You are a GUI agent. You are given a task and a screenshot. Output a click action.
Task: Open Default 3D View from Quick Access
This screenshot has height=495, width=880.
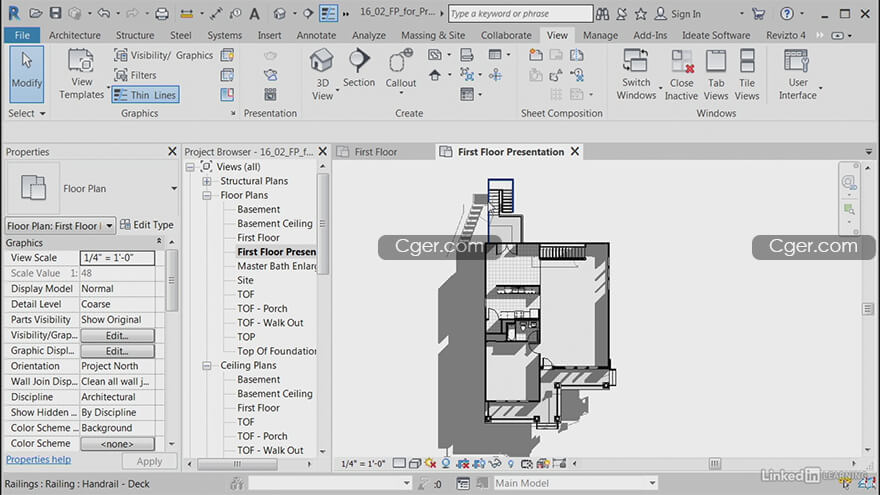pyautogui.click(x=279, y=13)
